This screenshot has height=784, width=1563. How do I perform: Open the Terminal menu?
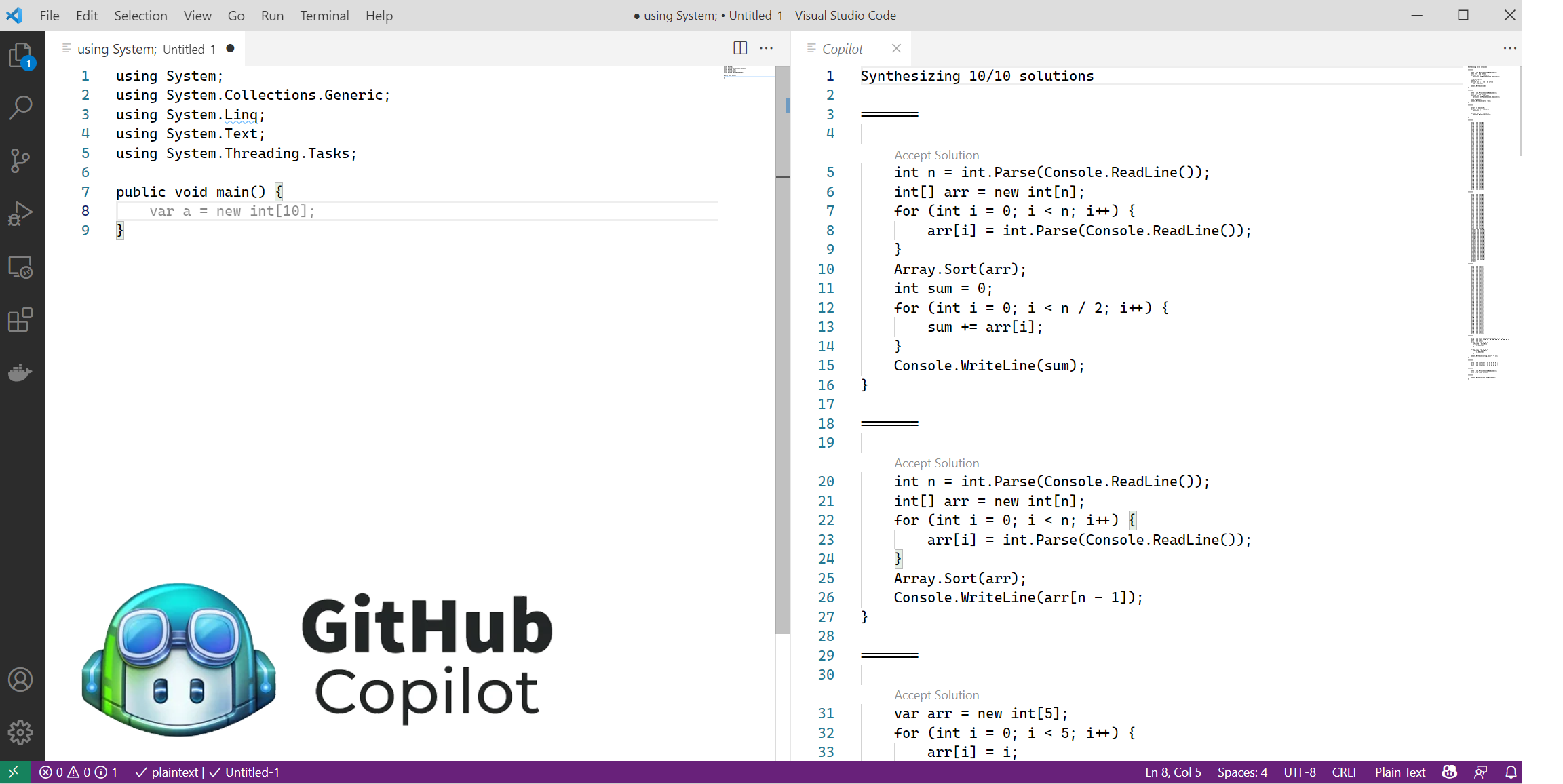[324, 15]
